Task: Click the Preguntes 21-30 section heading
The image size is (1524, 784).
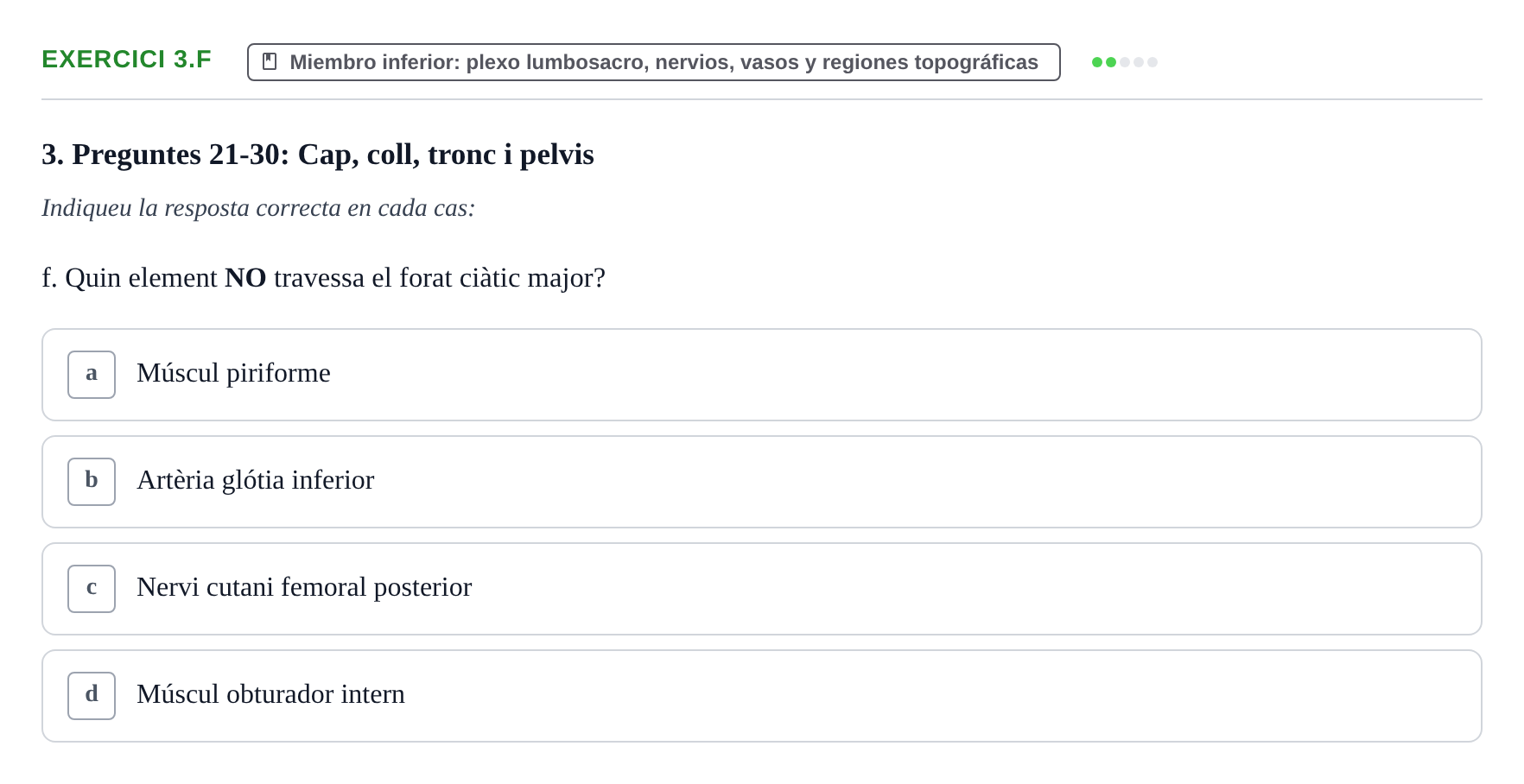Action: click(x=318, y=155)
